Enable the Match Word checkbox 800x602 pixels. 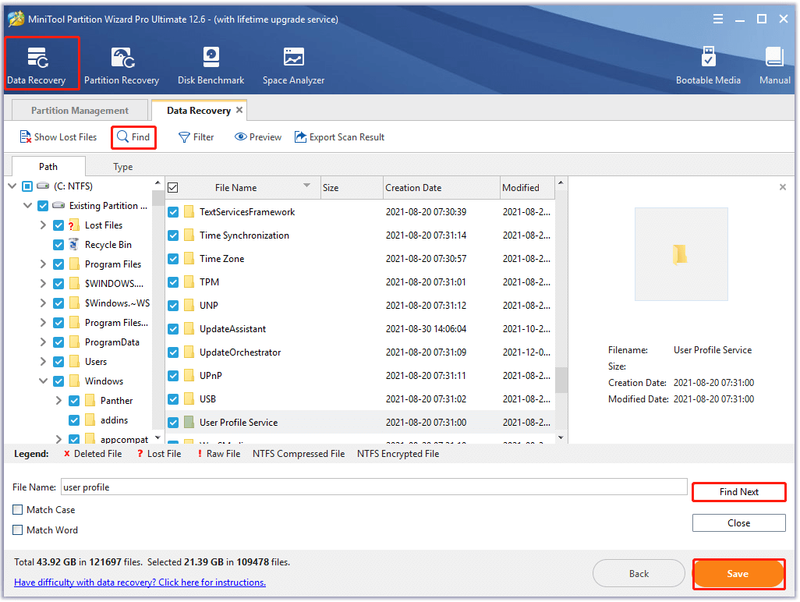pyautogui.click(x=17, y=530)
